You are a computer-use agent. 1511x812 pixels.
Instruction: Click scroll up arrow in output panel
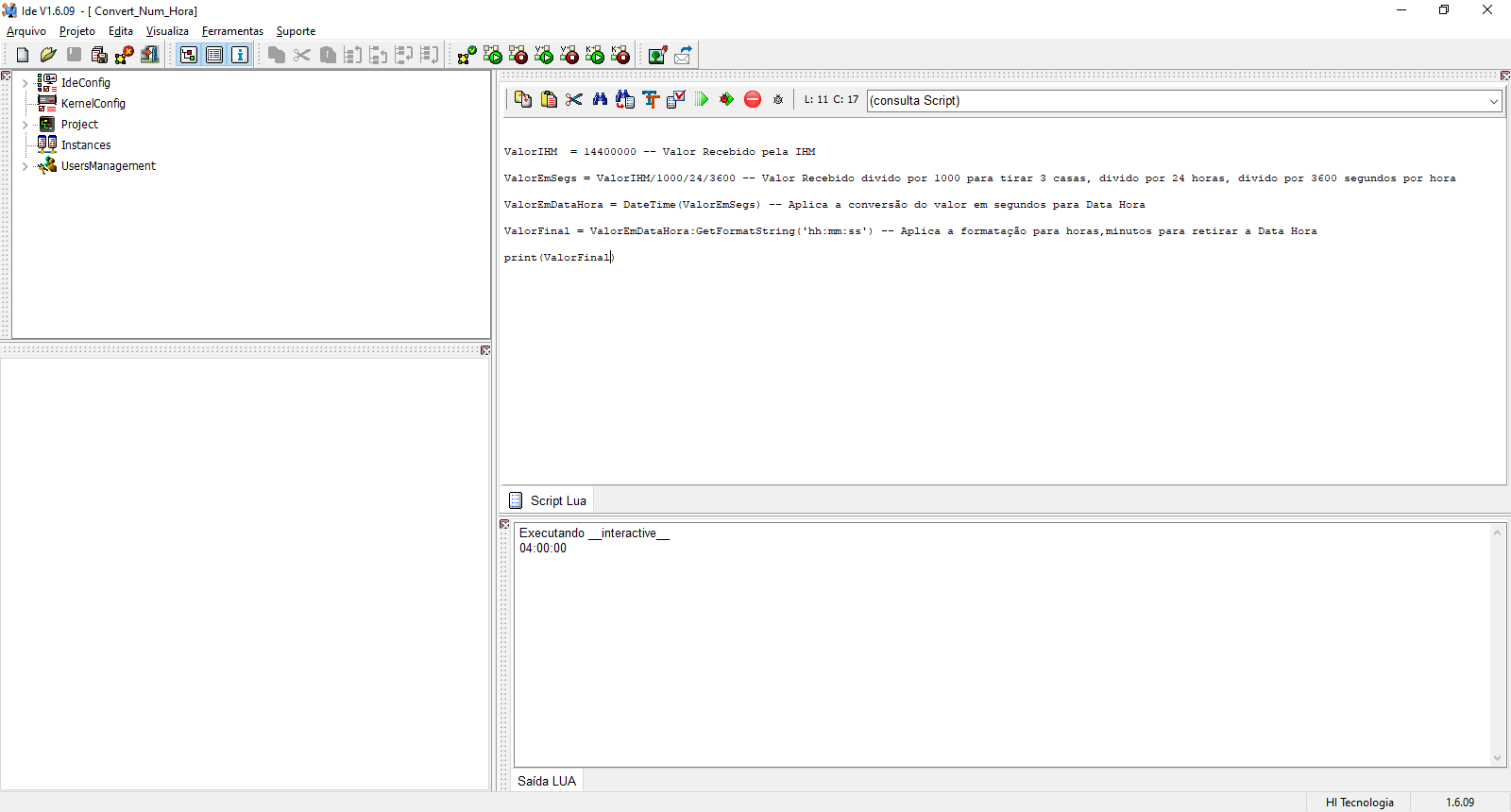1497,533
